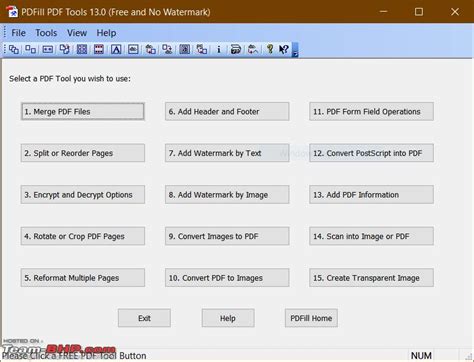Screen dimensions: 474x362
Task: Click the bottom Help button
Action: pos(228,318)
